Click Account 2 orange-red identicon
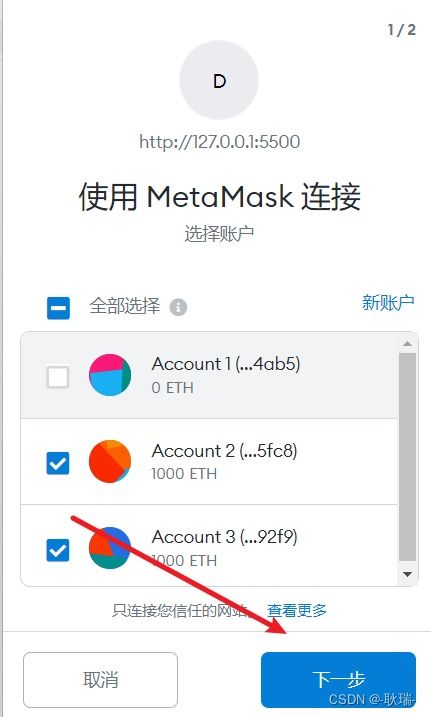The height and width of the screenshot is (717, 431). (x=110, y=461)
